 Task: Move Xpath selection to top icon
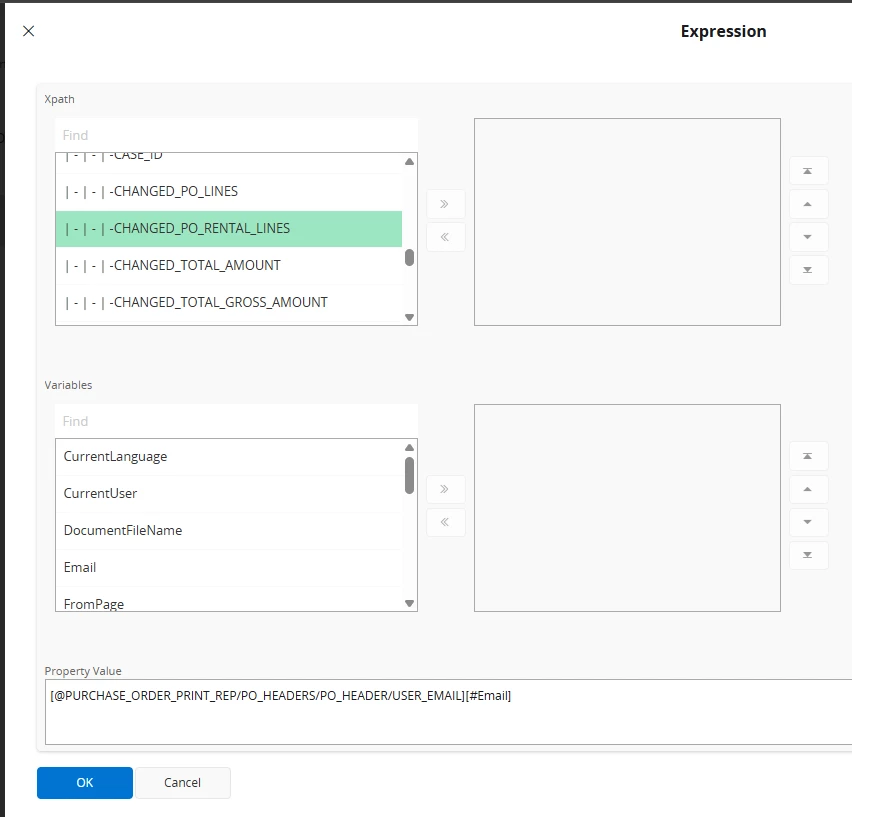click(x=808, y=171)
